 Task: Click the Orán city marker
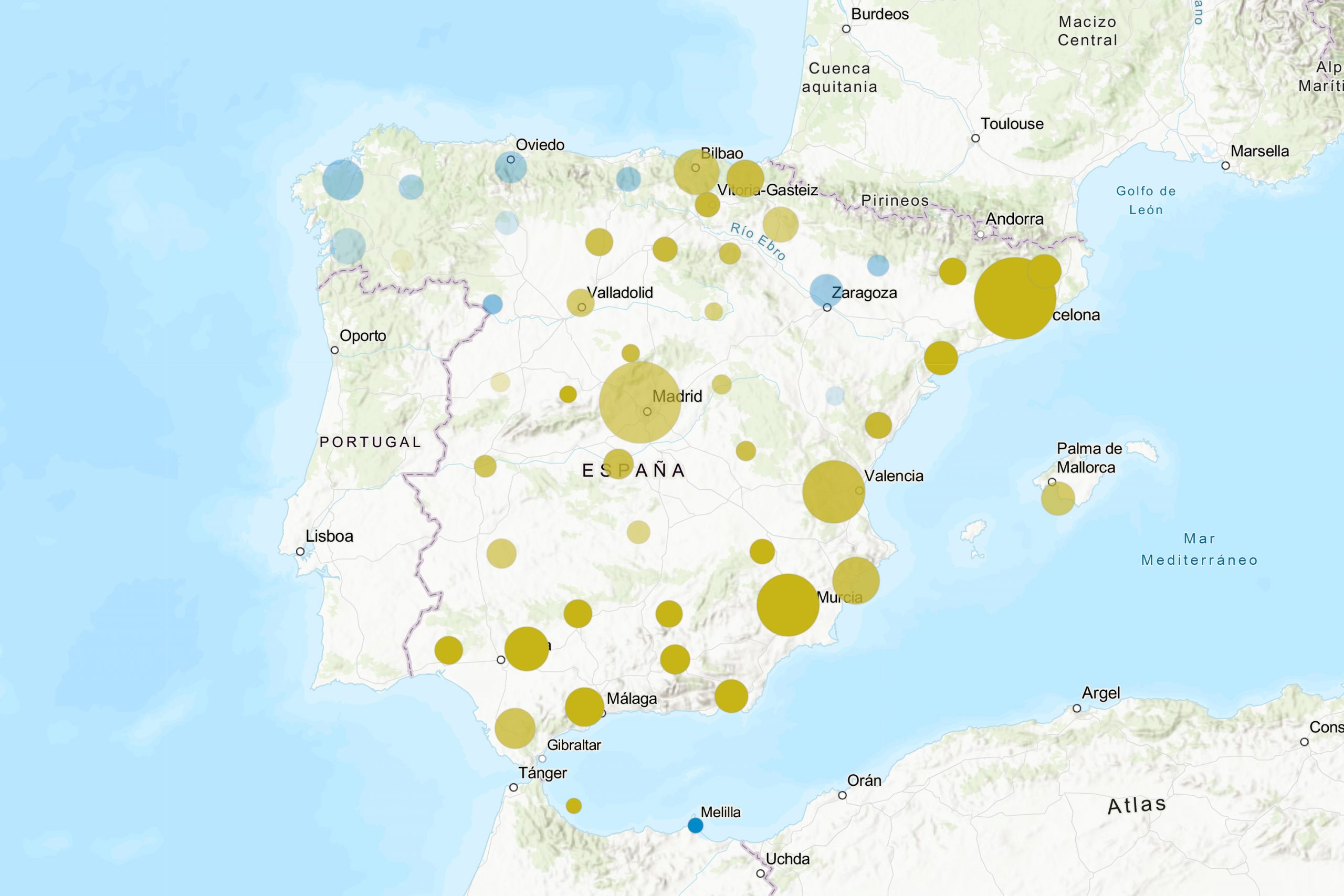[842, 795]
